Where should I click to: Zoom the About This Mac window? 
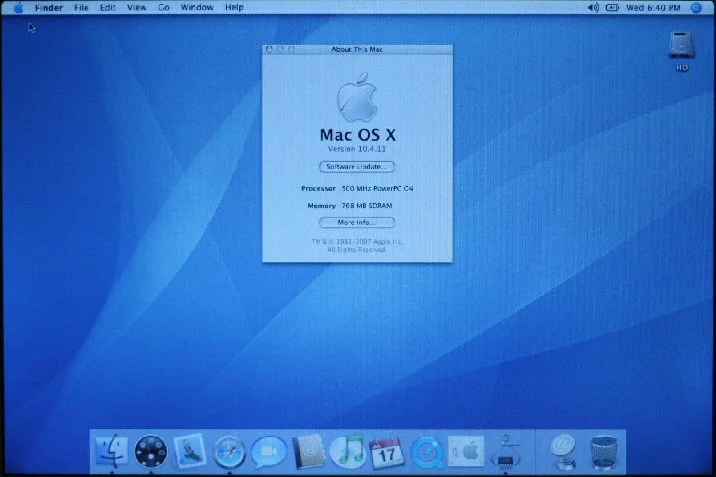pyautogui.click(x=292, y=49)
